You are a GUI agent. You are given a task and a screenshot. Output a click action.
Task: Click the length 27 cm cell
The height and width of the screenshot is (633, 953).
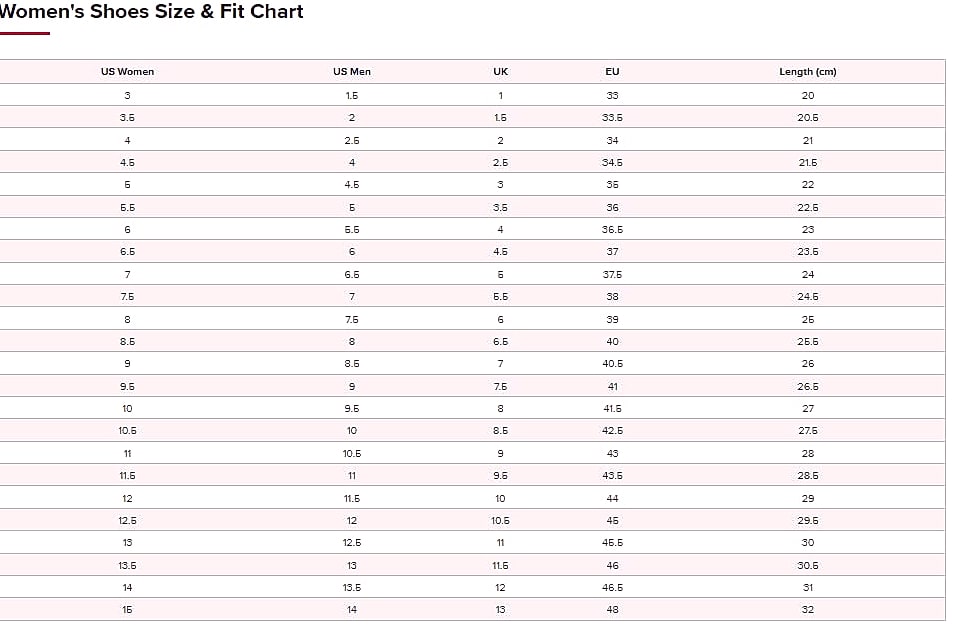pyautogui.click(x=808, y=409)
